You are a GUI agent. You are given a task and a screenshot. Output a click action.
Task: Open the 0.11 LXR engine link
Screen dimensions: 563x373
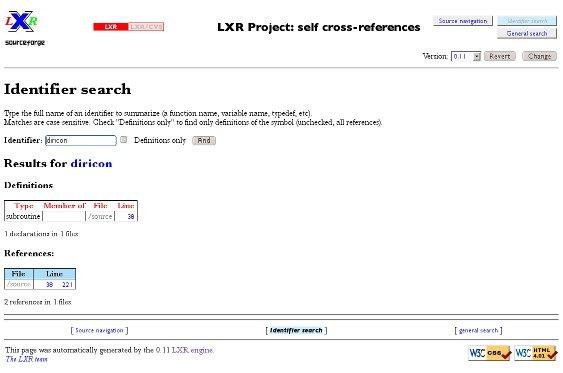coord(184,350)
